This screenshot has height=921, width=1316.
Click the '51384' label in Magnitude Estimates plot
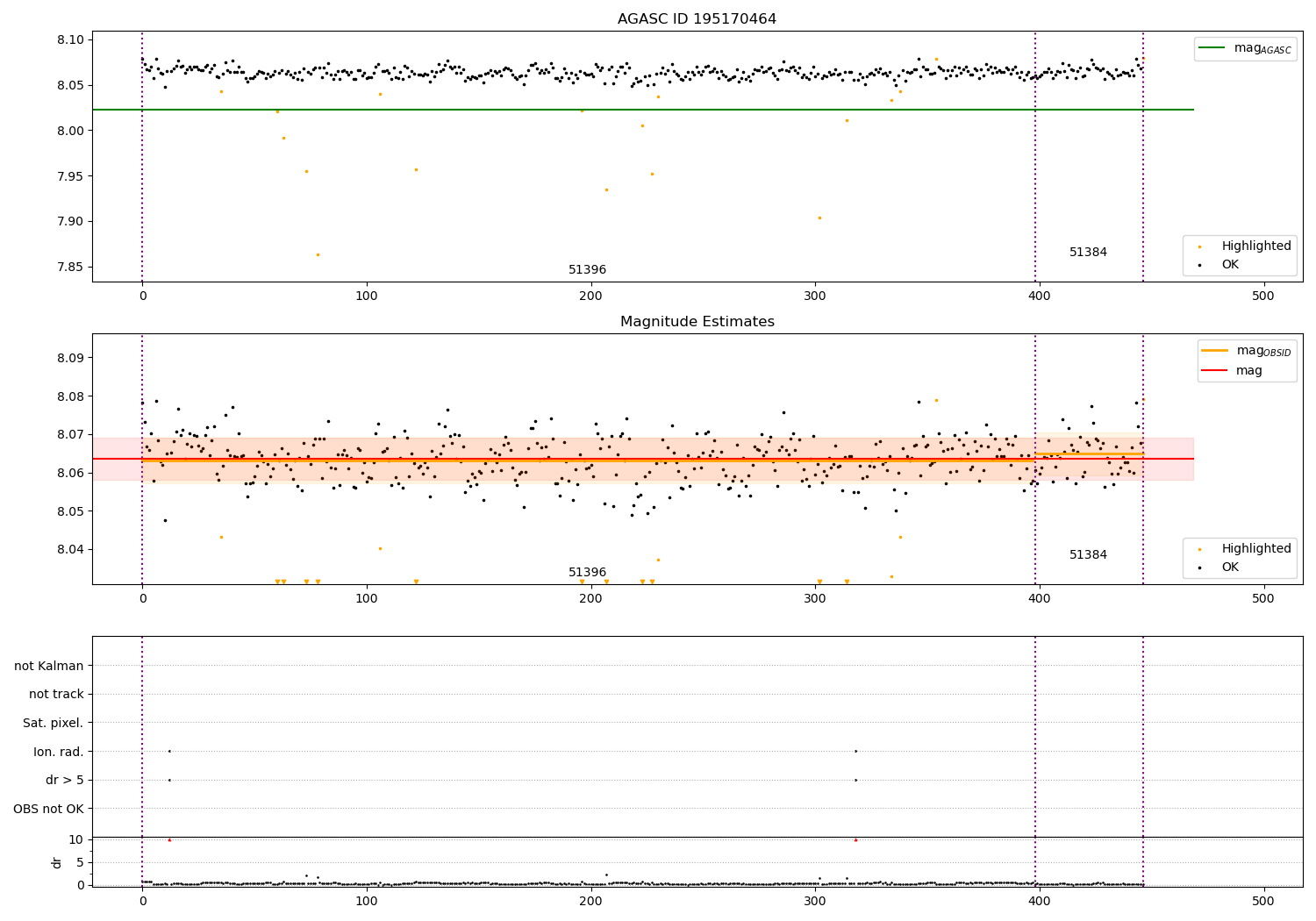[x=1088, y=555]
